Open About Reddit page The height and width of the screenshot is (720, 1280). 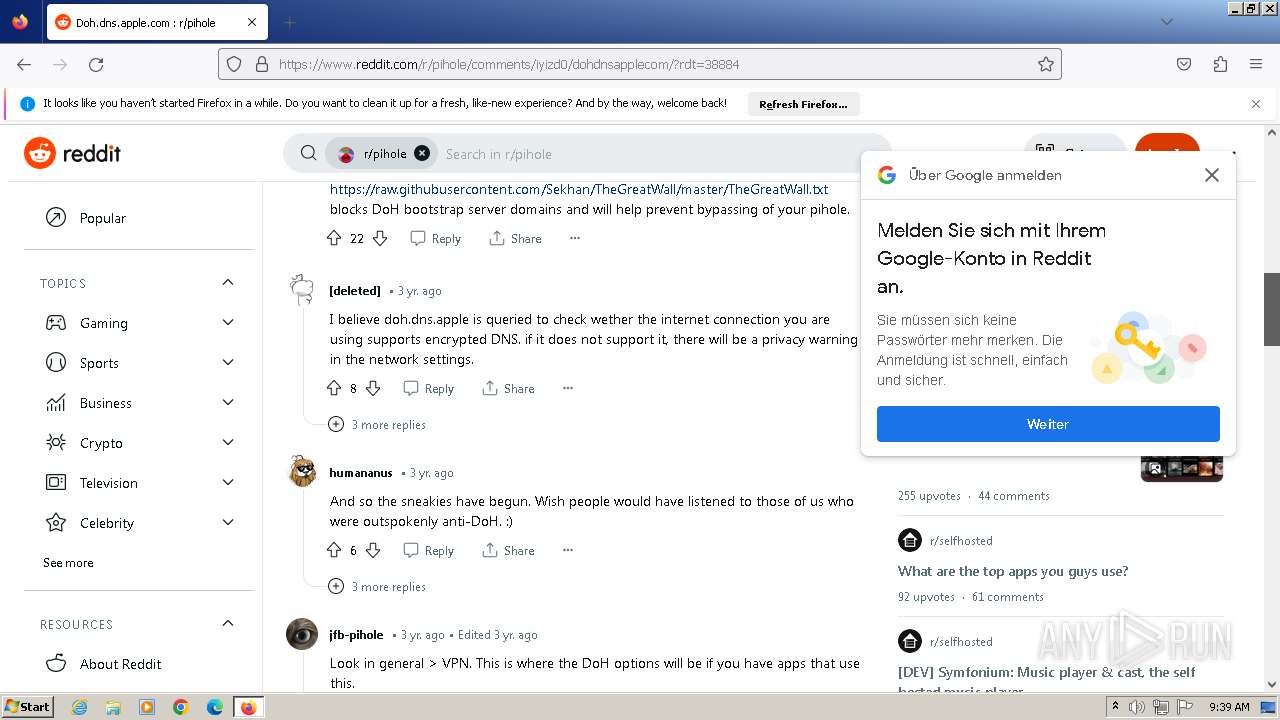139,664
